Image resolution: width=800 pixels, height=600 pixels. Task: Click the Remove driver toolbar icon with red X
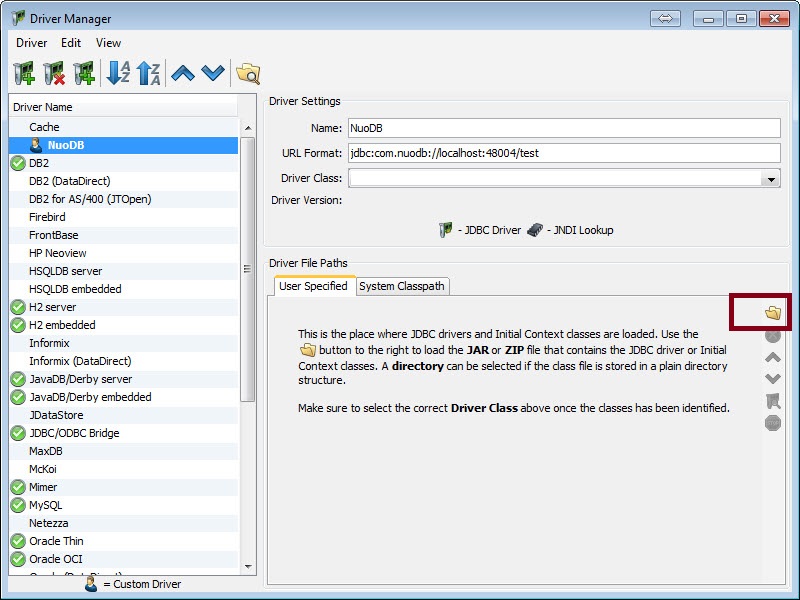54,73
